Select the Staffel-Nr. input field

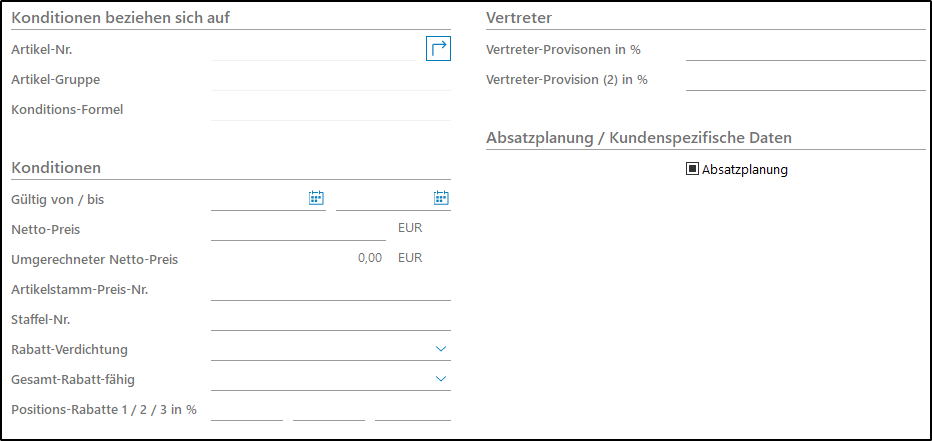(331, 319)
